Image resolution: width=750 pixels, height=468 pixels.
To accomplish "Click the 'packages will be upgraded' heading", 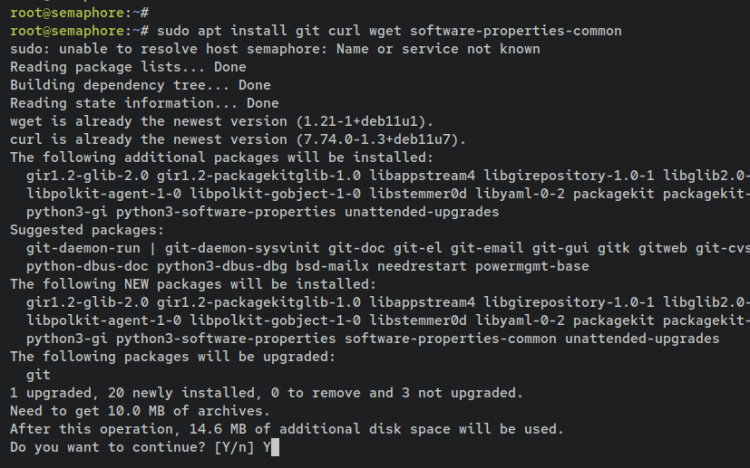I will point(172,356).
